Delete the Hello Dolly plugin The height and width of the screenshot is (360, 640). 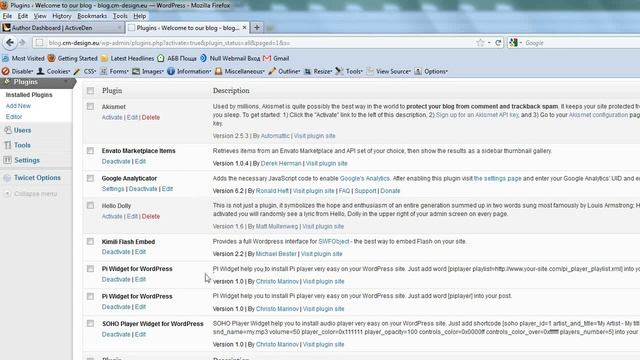(151, 216)
